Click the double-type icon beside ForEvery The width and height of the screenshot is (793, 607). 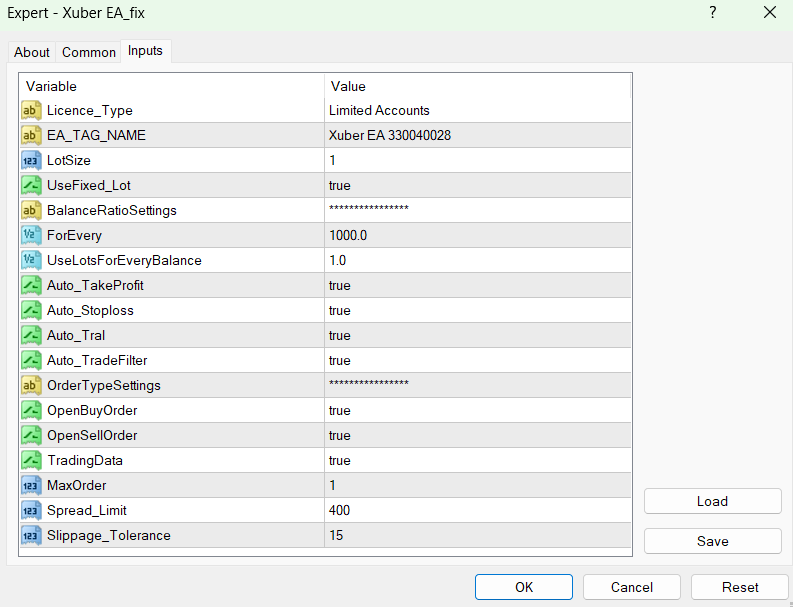[x=31, y=235]
